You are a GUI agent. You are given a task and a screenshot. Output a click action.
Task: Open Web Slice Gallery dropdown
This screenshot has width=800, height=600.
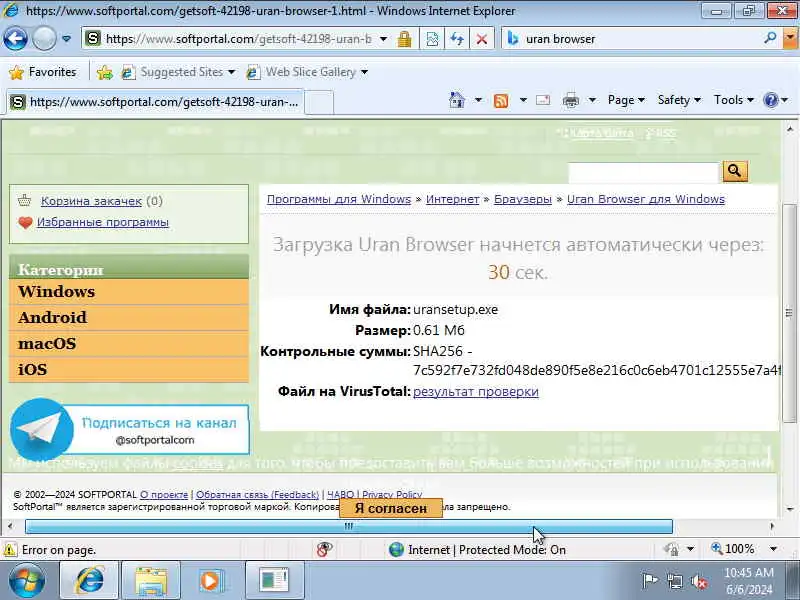pos(307,72)
